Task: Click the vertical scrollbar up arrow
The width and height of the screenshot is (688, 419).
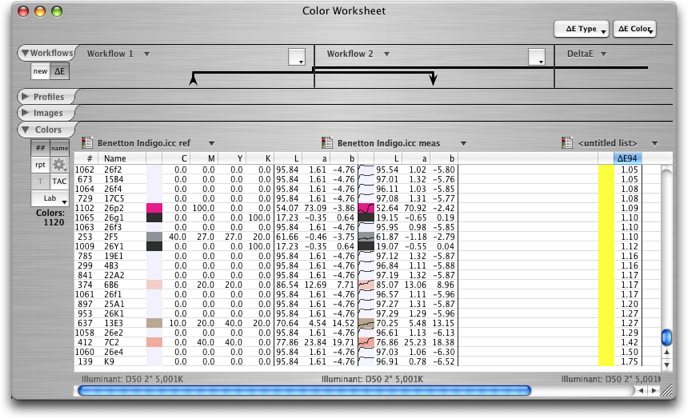Action: click(666, 352)
